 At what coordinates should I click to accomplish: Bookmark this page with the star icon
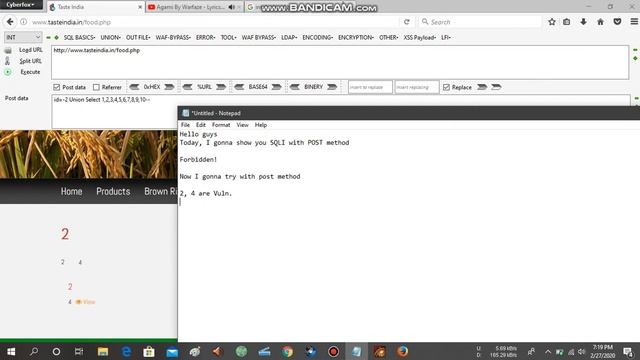[x=552, y=22]
